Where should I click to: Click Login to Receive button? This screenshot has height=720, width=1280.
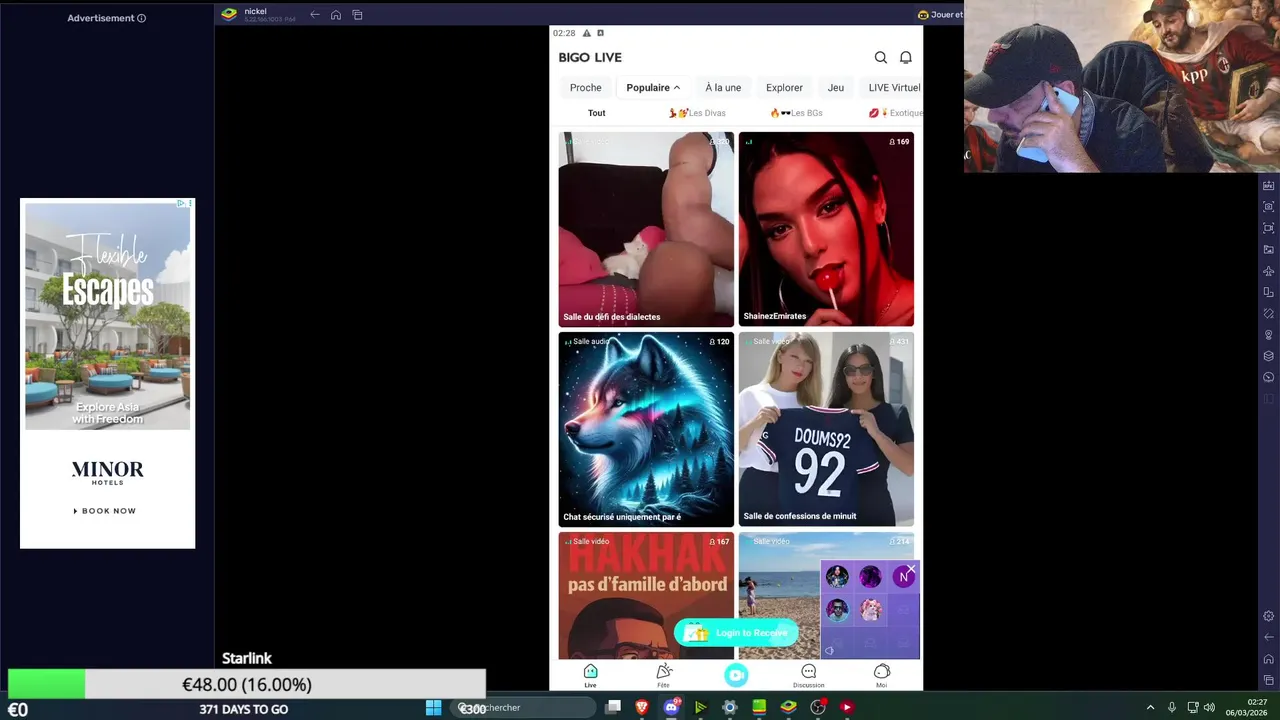pyautogui.click(x=737, y=632)
